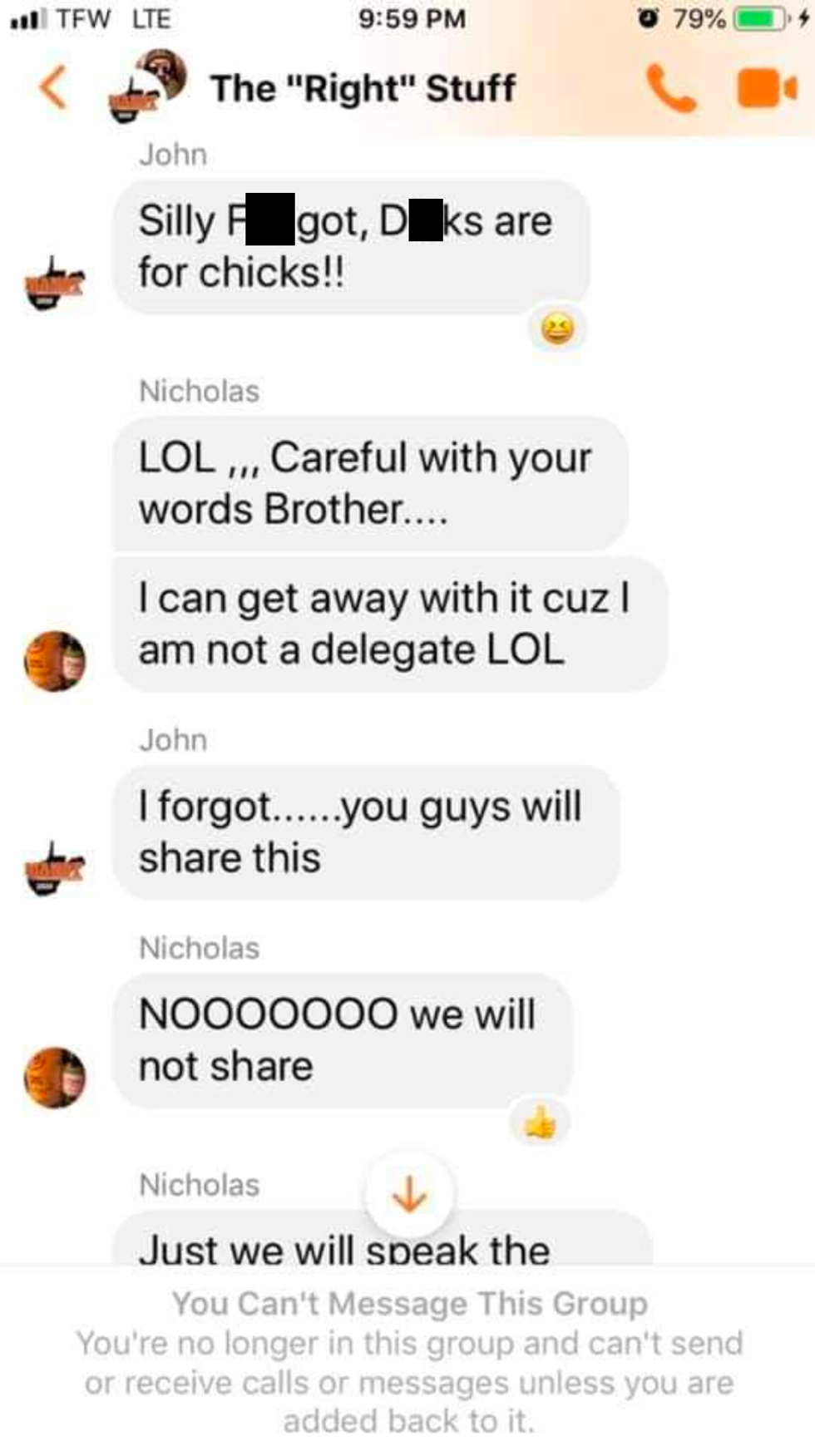Tap John's avatar beside the first message
This screenshot has width=815, height=1456.
pos(54,283)
